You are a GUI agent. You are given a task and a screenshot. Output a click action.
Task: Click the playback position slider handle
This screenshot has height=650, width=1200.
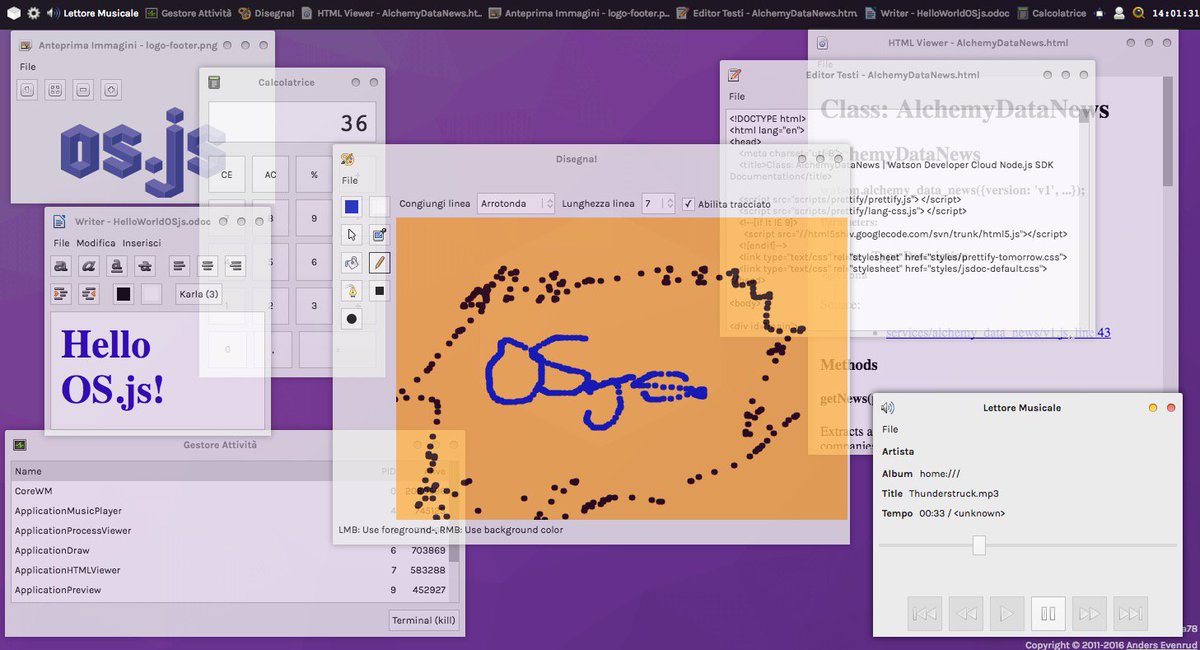[979, 545]
